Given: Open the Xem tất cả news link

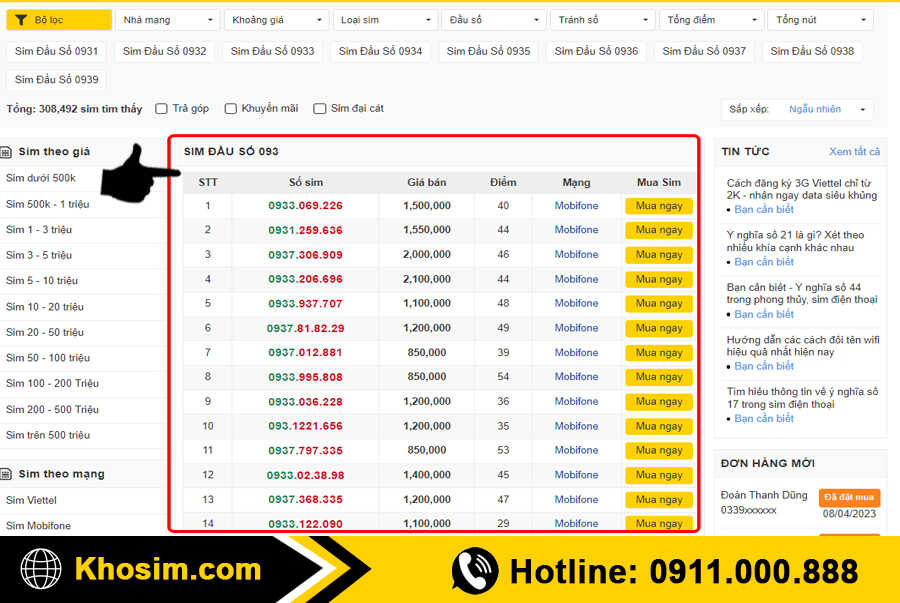Looking at the screenshot, I should tap(854, 152).
